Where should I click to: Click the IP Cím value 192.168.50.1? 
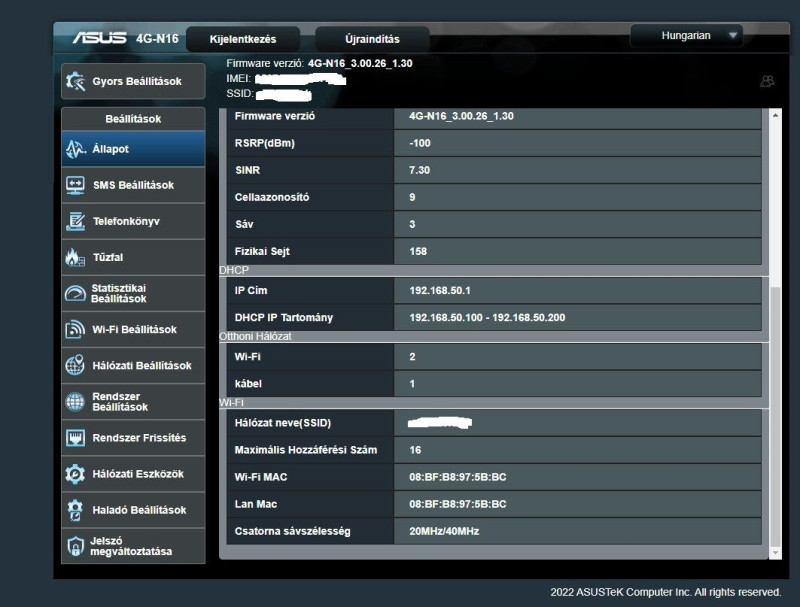click(x=440, y=291)
